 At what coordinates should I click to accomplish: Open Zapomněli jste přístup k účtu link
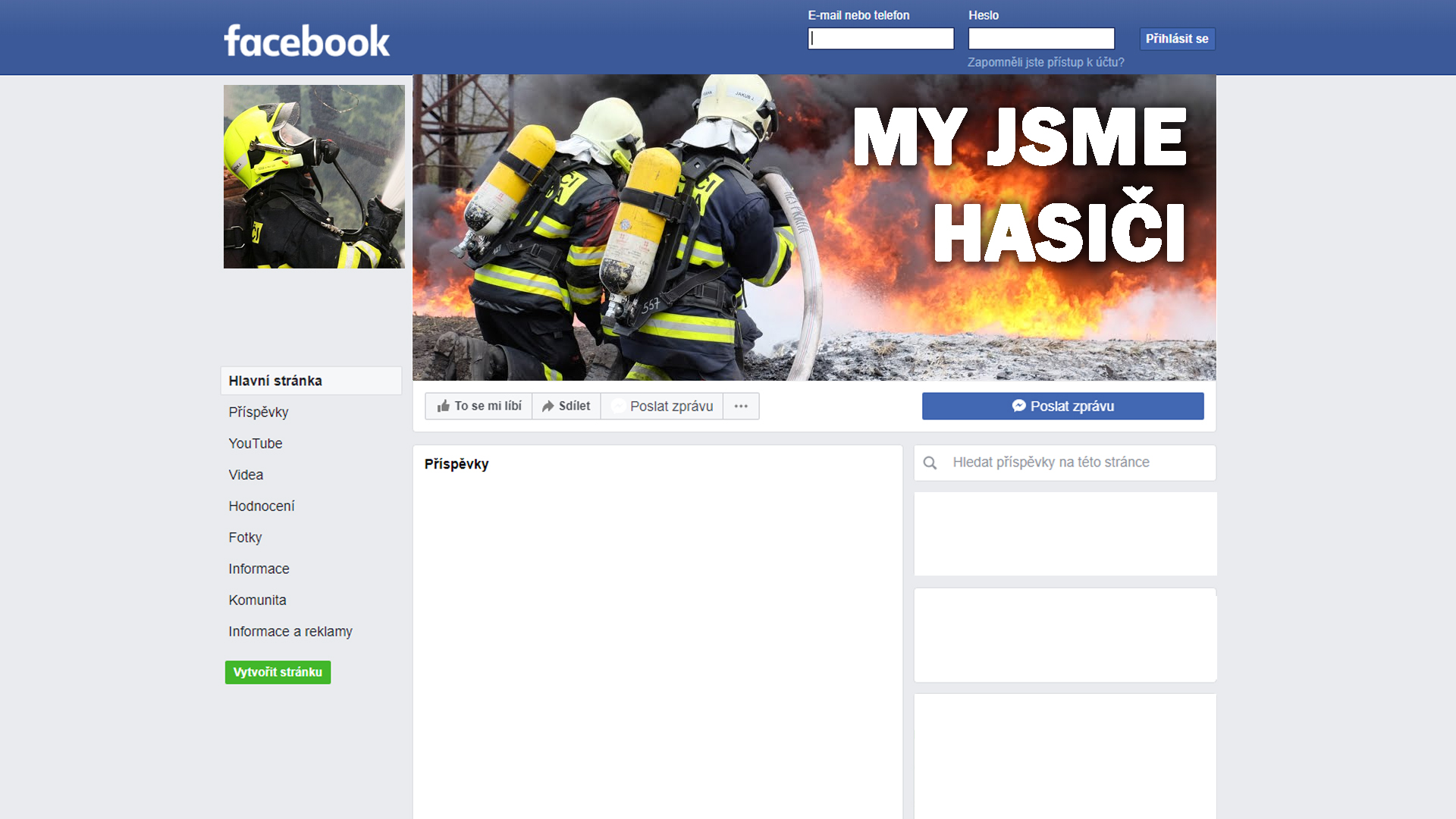click(1046, 62)
